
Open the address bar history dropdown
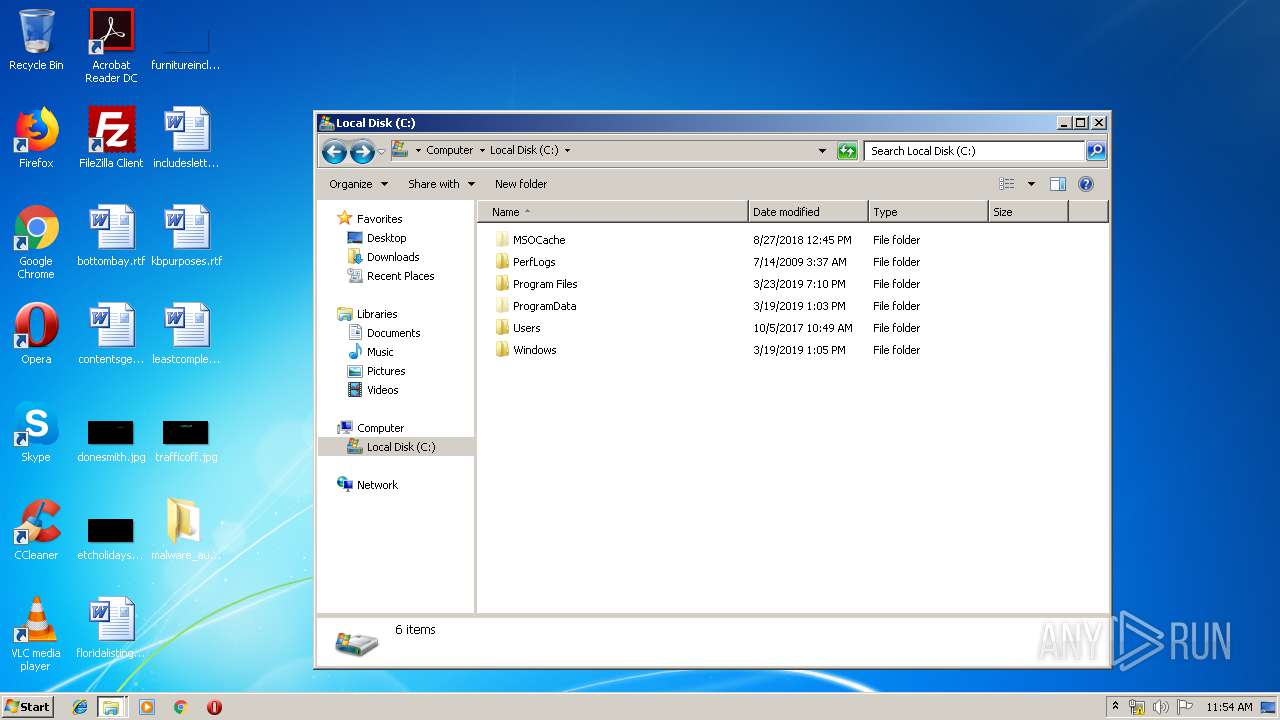[x=822, y=151]
